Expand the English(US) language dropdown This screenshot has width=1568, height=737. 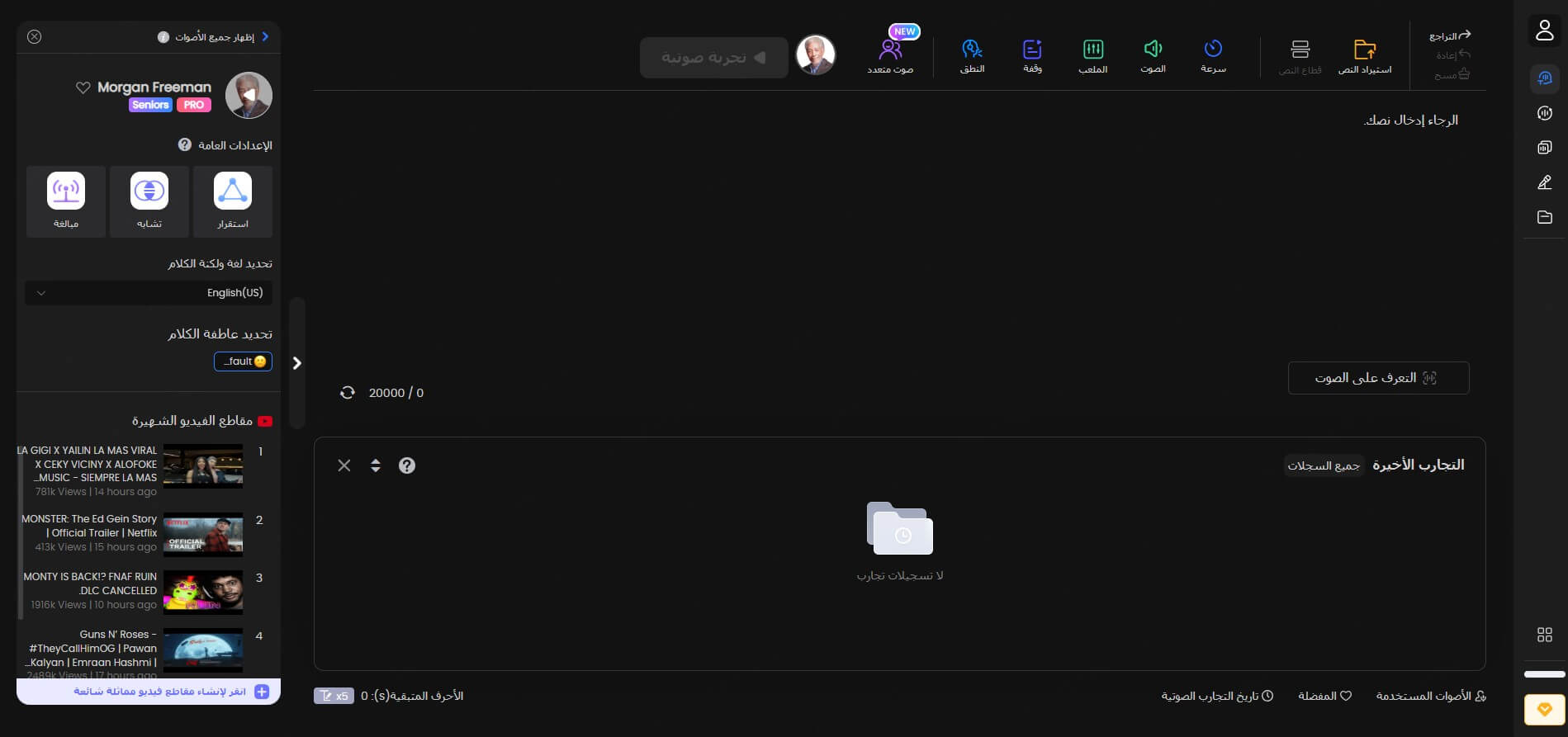tap(149, 293)
